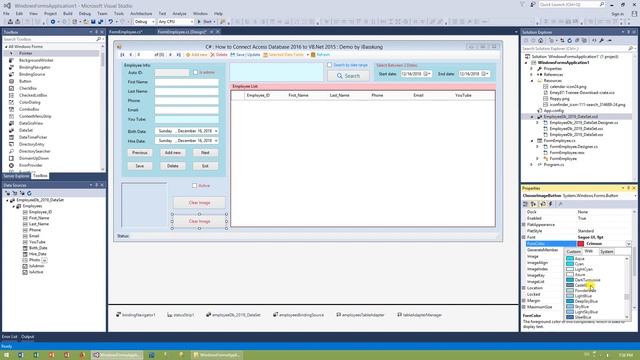Click the navigator Move Last icon

178,55
